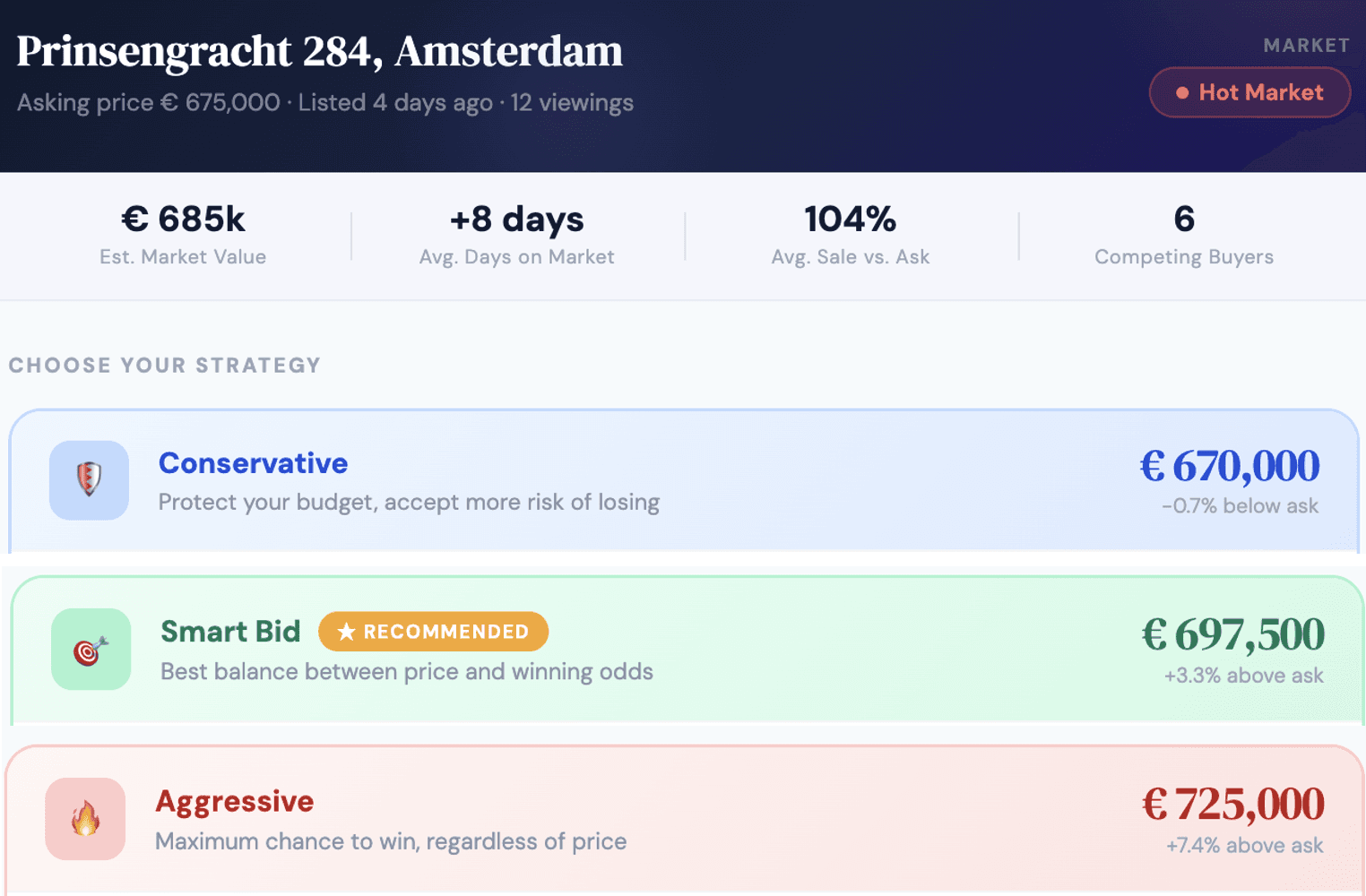The height and width of the screenshot is (896, 1366).
Task: Click the shield icon on Conservative strategy
Action: click(x=89, y=480)
